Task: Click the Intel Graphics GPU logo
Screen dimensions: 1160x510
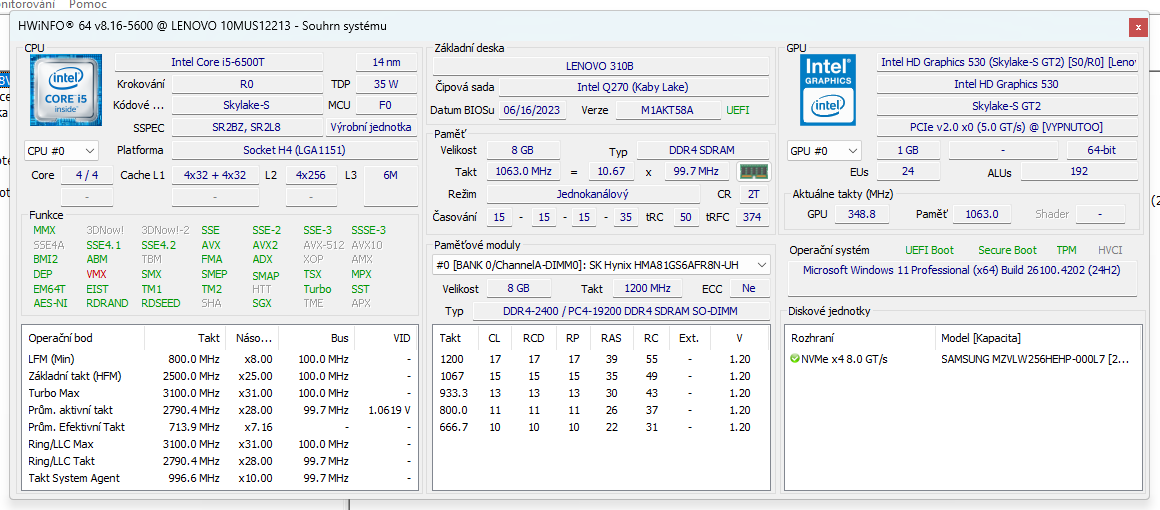Action: point(829,89)
